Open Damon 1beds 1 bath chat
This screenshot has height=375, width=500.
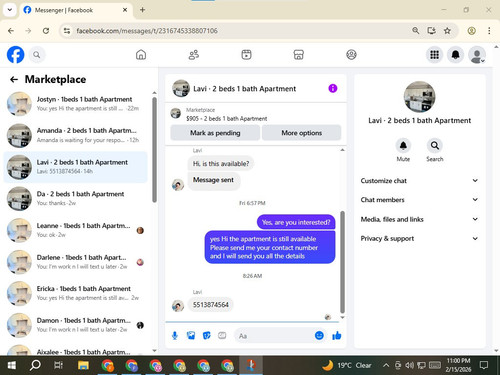(76, 325)
